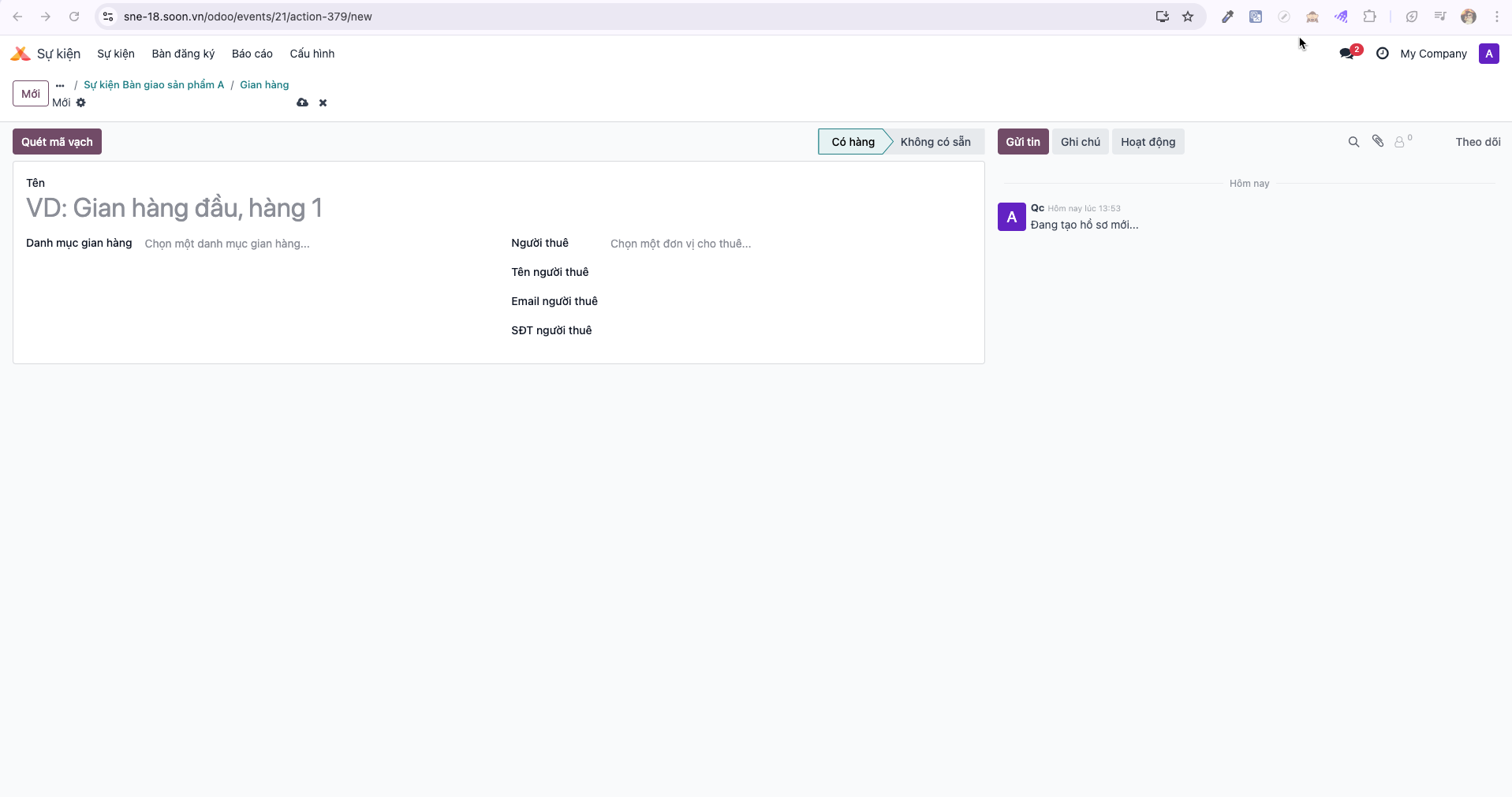Go to Gian hàng breadcrumb link

click(264, 85)
